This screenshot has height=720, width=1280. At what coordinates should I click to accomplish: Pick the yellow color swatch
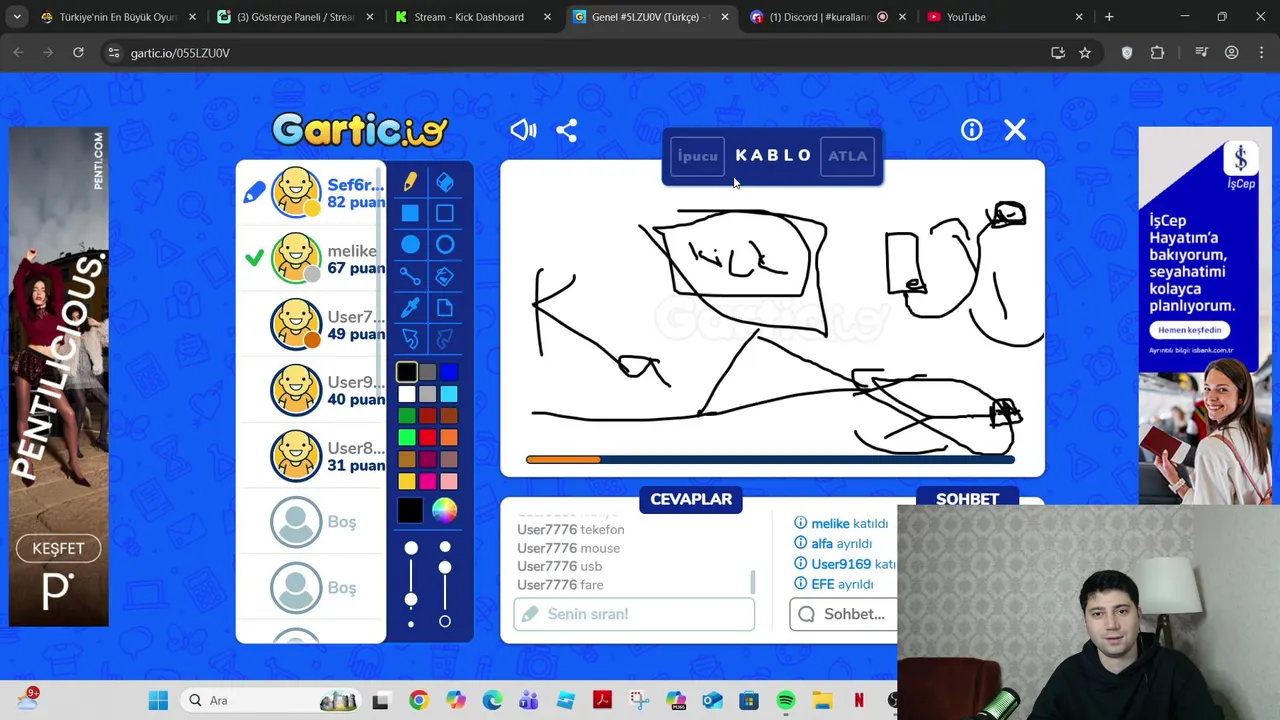coord(406,481)
